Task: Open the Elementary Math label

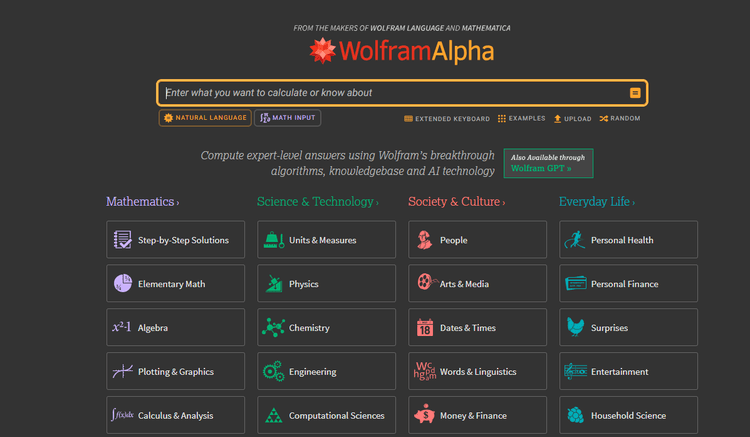Action: [171, 284]
